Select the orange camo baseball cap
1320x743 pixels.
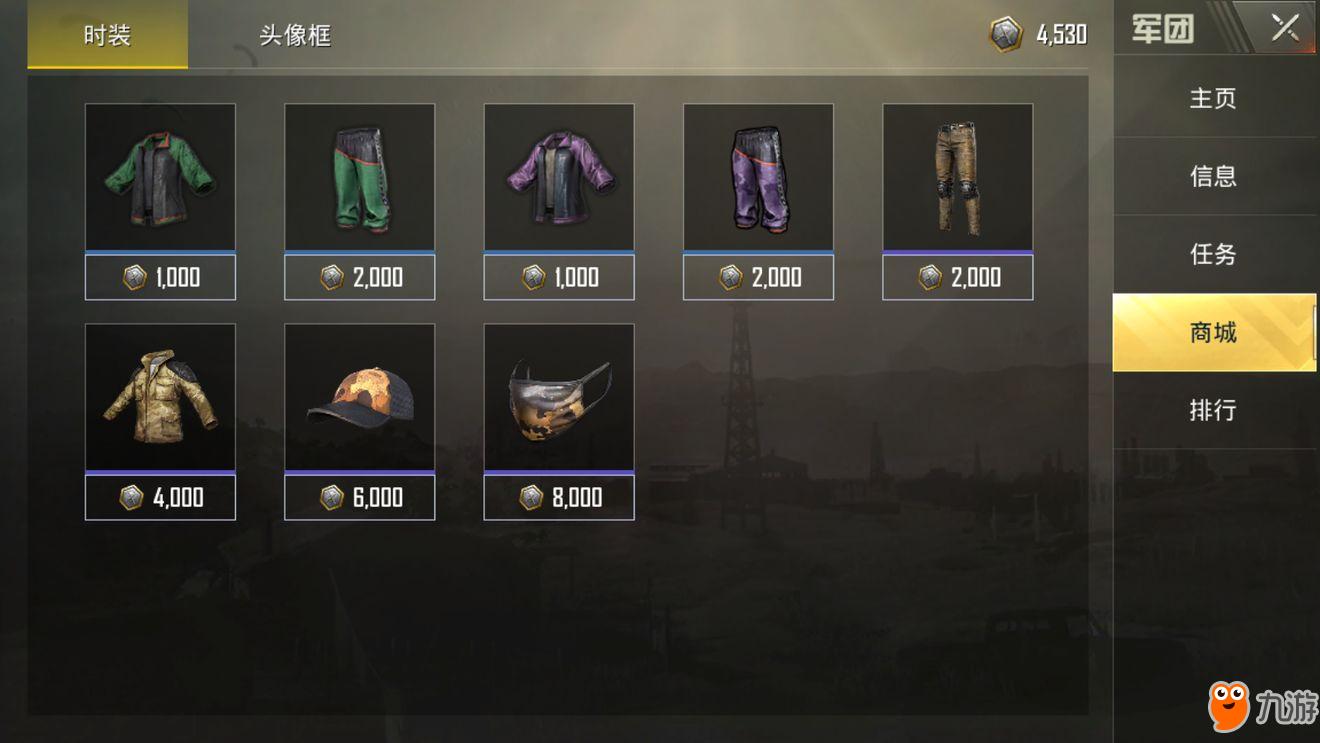click(360, 397)
